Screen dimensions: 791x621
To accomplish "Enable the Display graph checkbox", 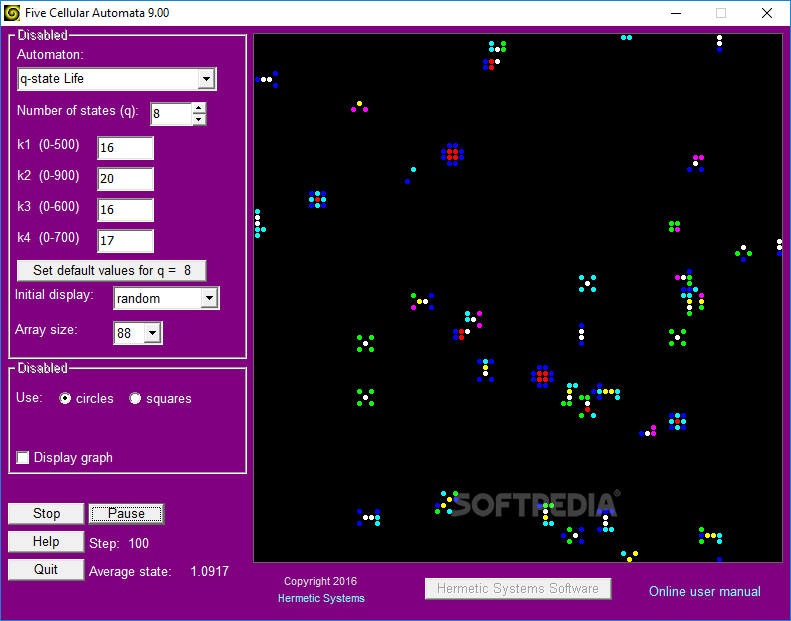I will coord(23,458).
